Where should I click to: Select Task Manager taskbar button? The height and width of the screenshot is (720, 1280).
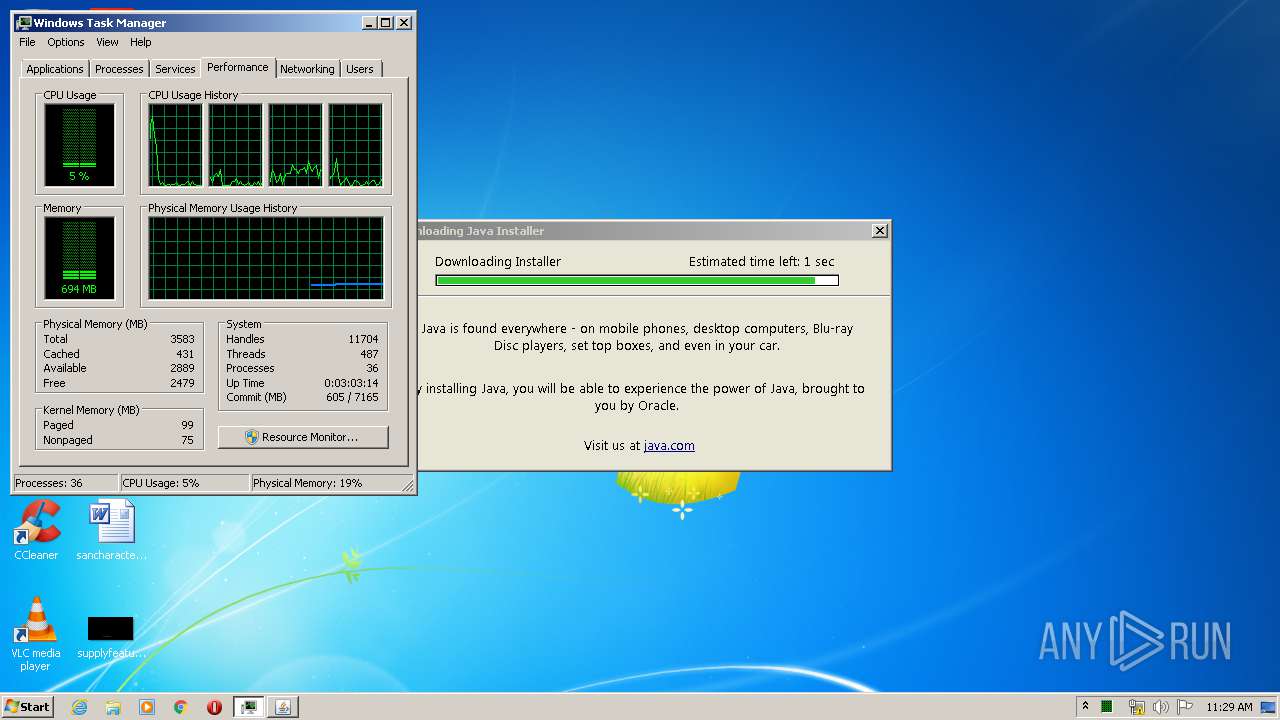coord(248,707)
